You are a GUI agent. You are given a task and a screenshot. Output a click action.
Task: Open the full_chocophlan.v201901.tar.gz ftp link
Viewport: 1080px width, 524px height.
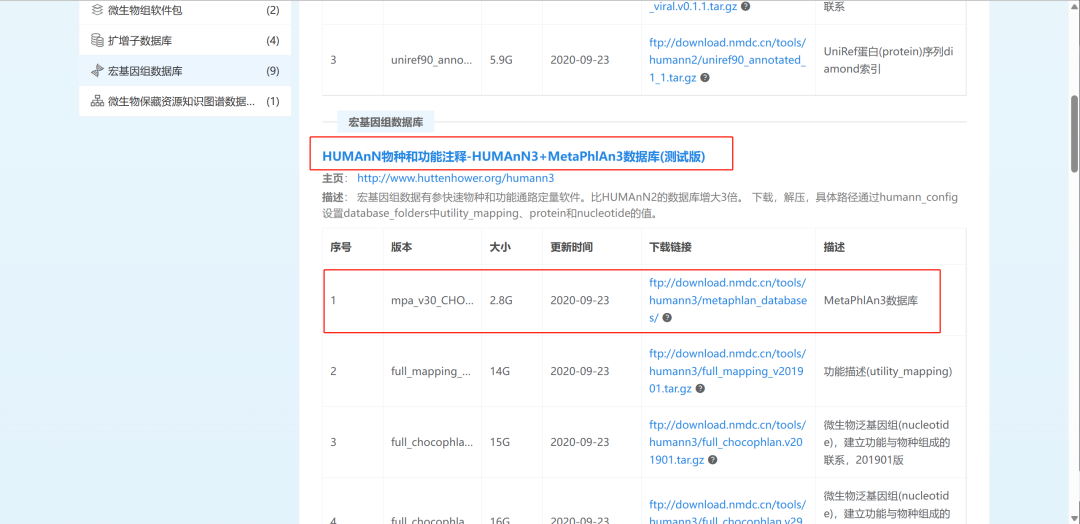[x=727, y=442]
